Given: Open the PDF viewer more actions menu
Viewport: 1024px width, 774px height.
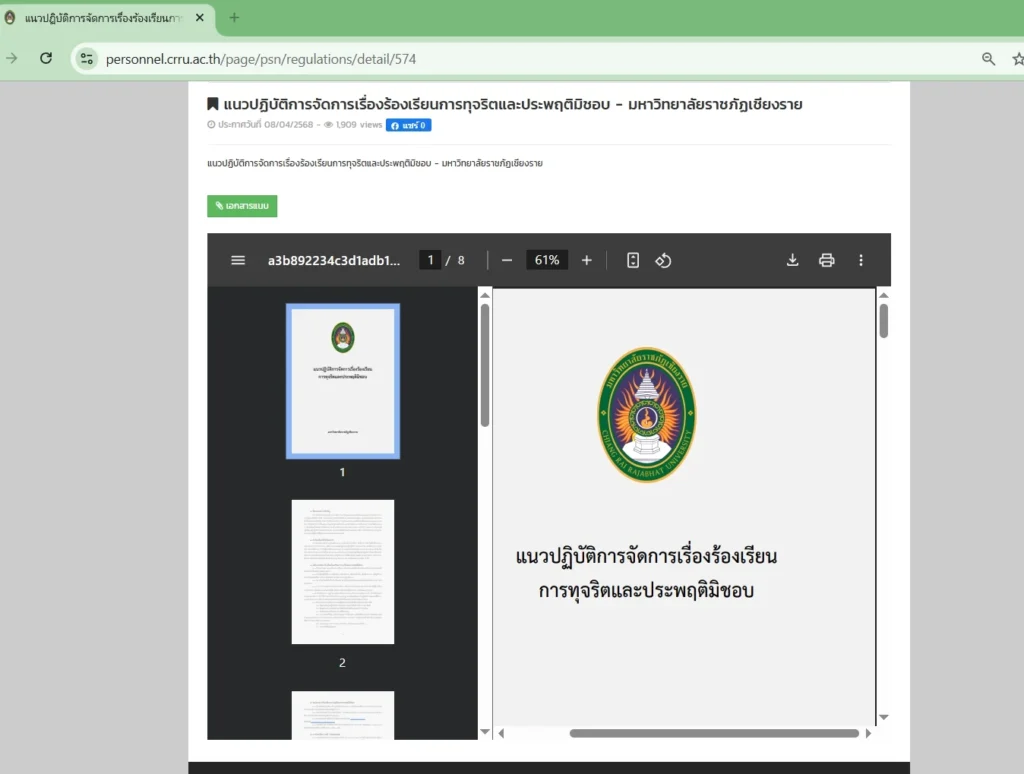Looking at the screenshot, I should pyautogui.click(x=861, y=261).
